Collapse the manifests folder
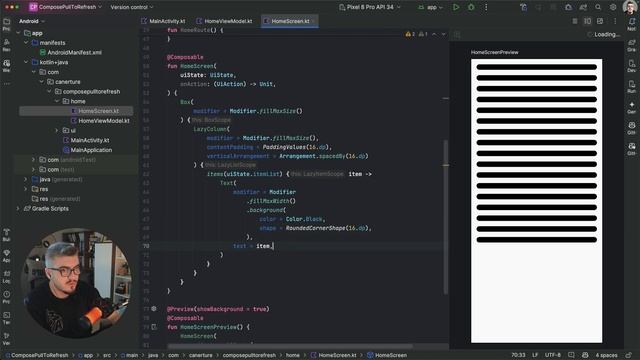The height and width of the screenshot is (360, 640). (26, 42)
